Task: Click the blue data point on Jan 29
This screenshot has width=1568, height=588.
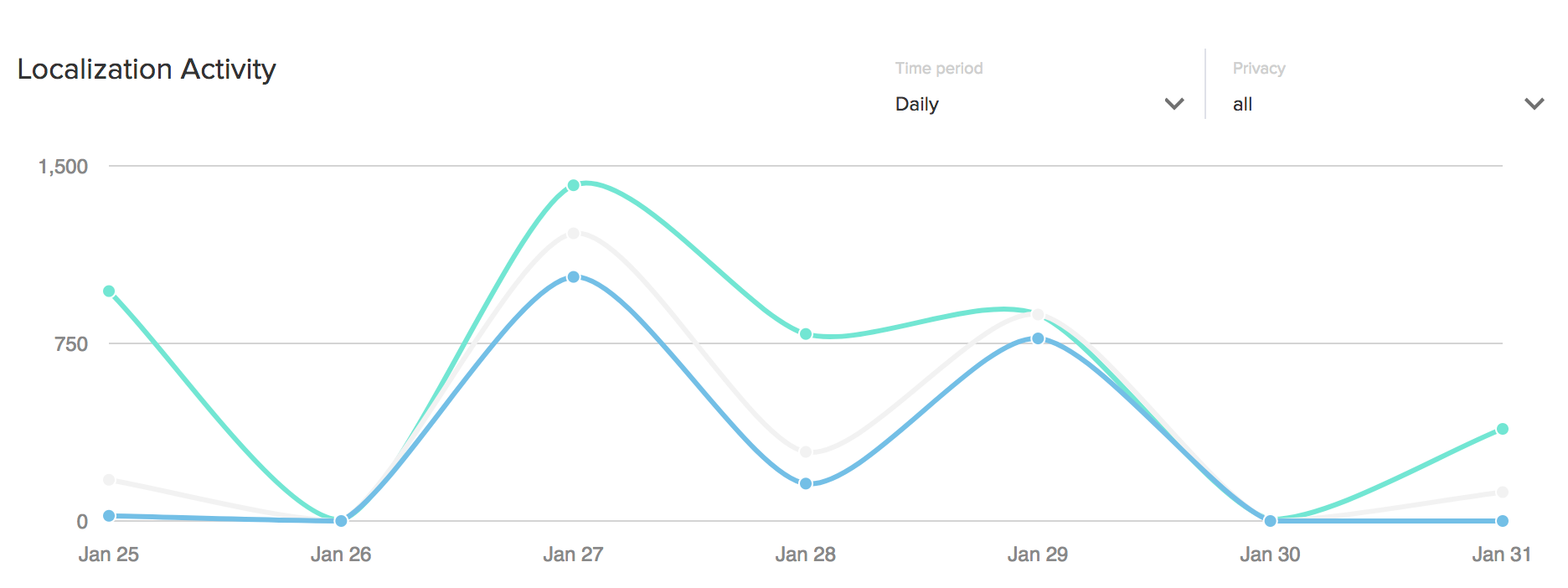Action: [x=1038, y=338]
